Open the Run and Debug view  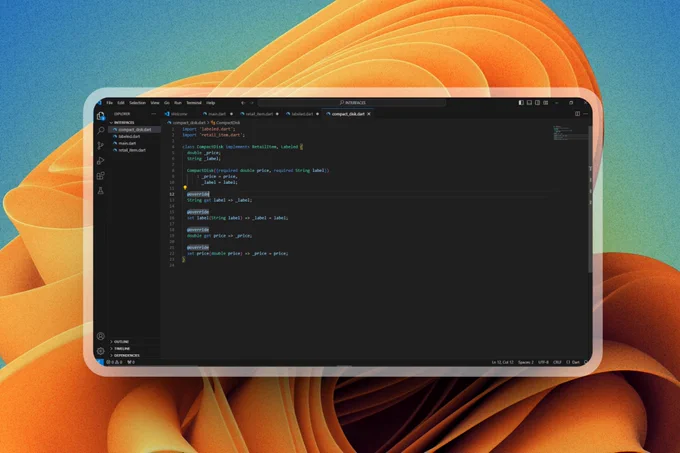[x=101, y=161]
